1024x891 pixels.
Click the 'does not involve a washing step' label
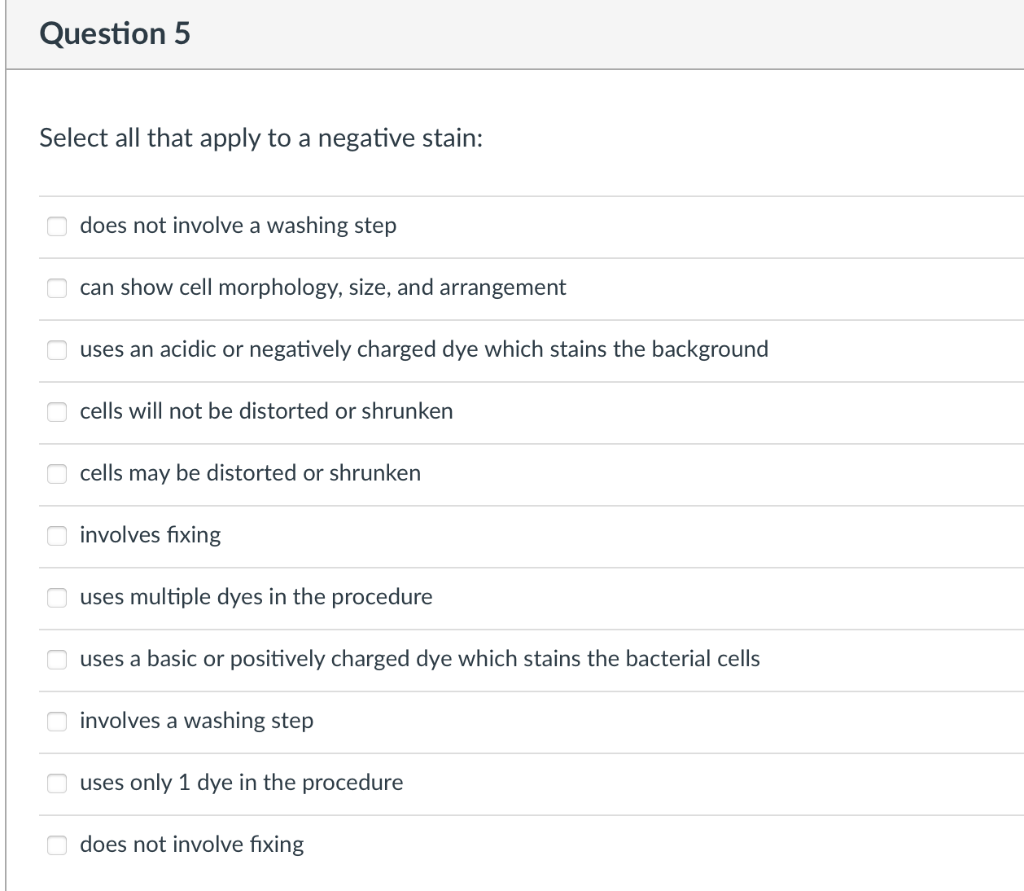click(x=238, y=225)
